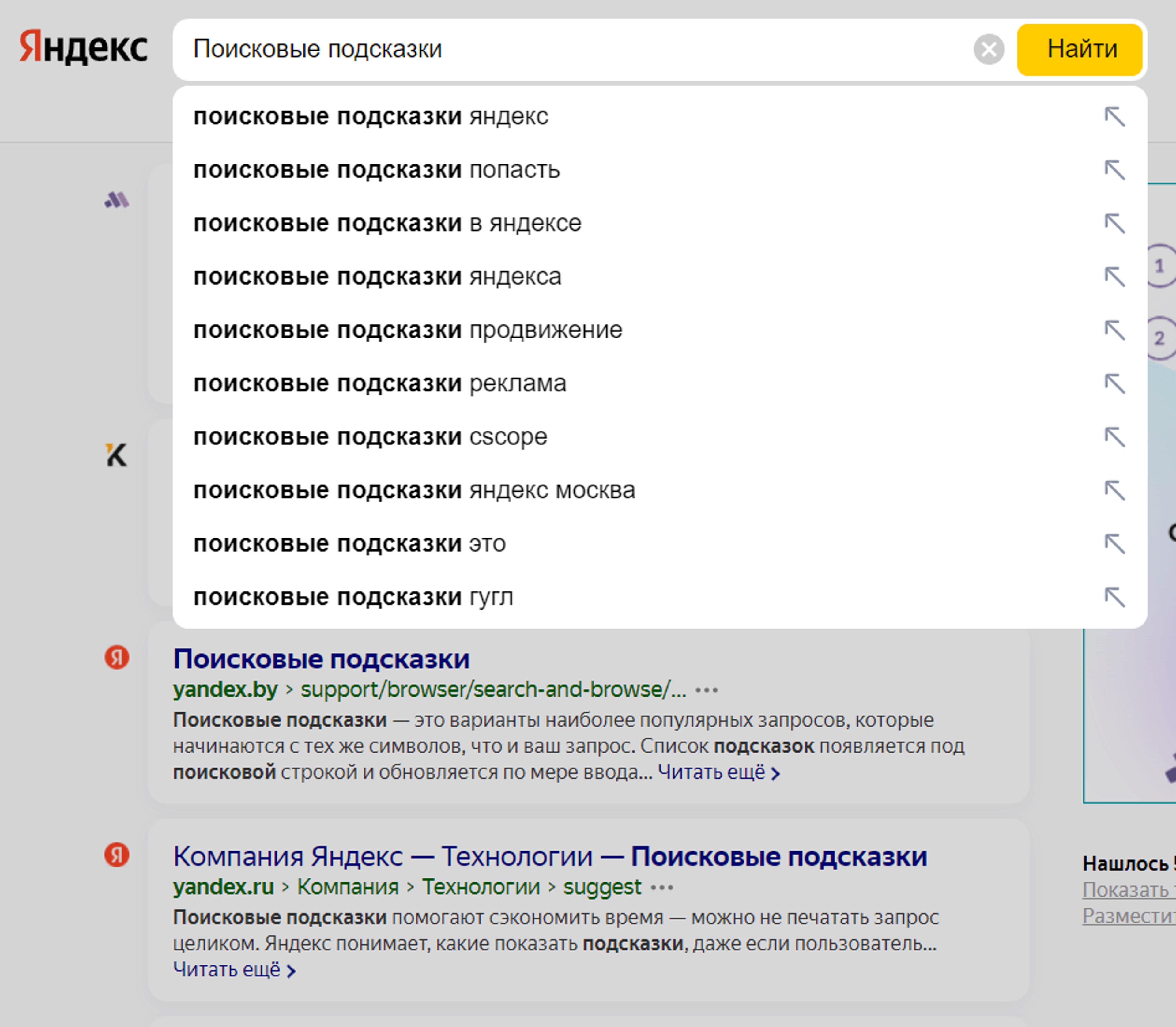Click the Yandex logo

[x=84, y=47]
